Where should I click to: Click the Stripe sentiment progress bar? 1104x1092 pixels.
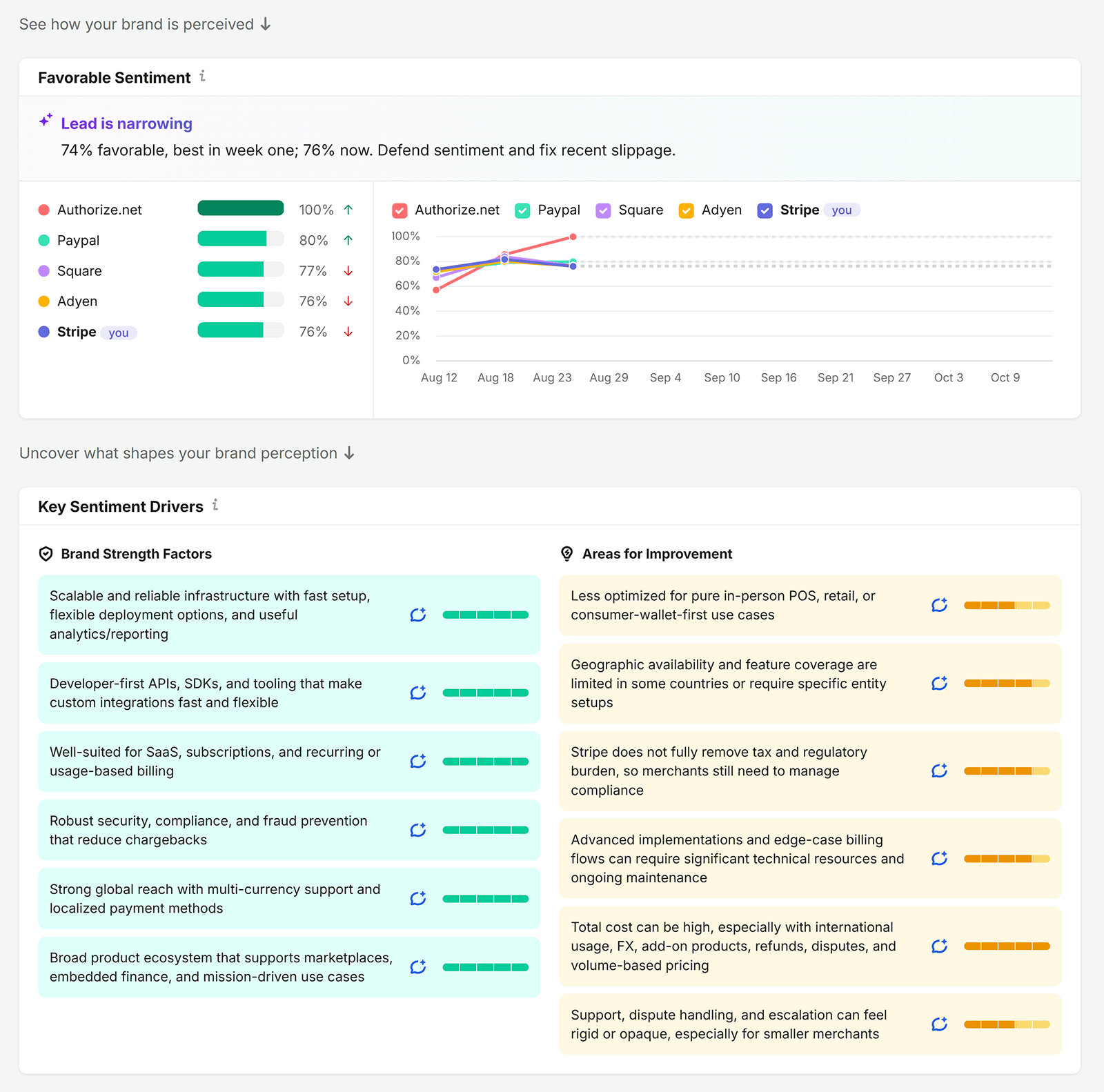[x=241, y=330]
